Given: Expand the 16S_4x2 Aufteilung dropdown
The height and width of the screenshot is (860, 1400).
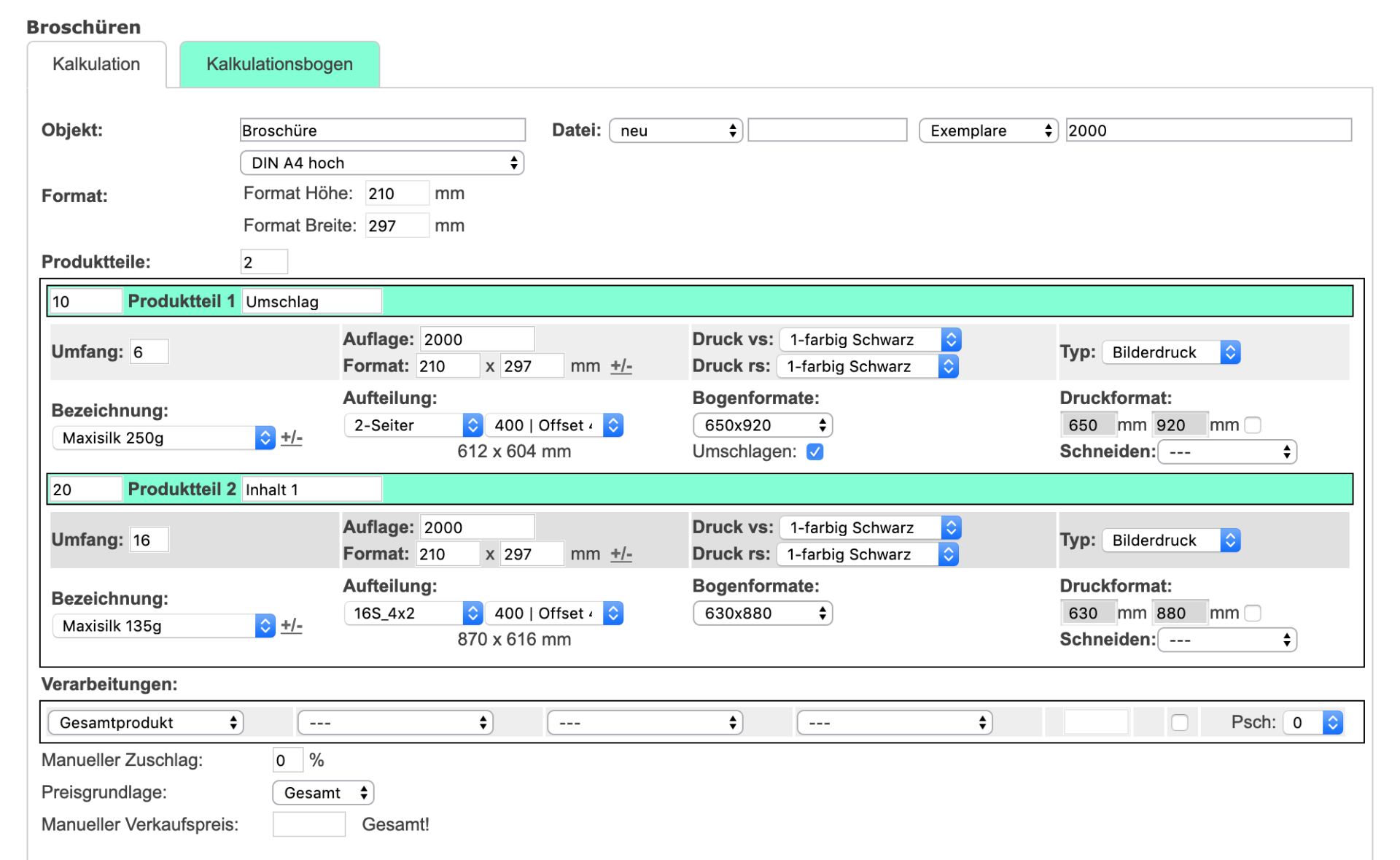Looking at the screenshot, I should point(413,613).
